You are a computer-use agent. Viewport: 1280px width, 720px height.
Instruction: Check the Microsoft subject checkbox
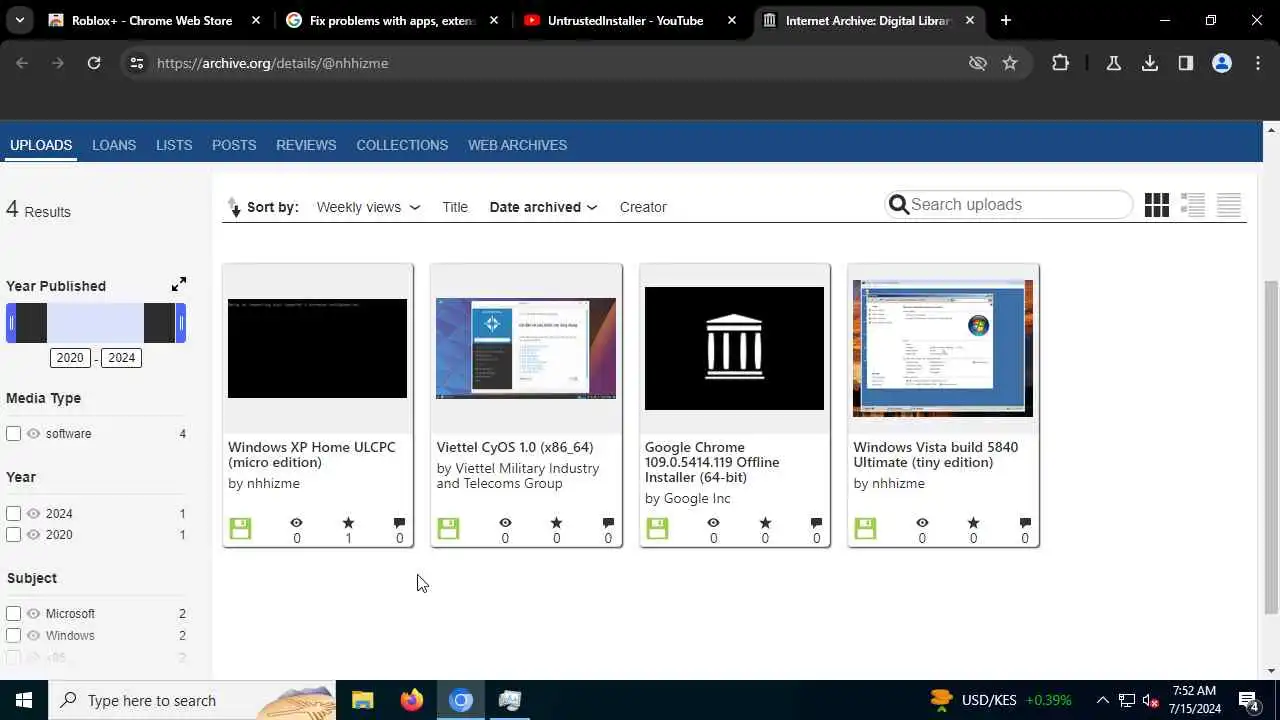click(14, 614)
